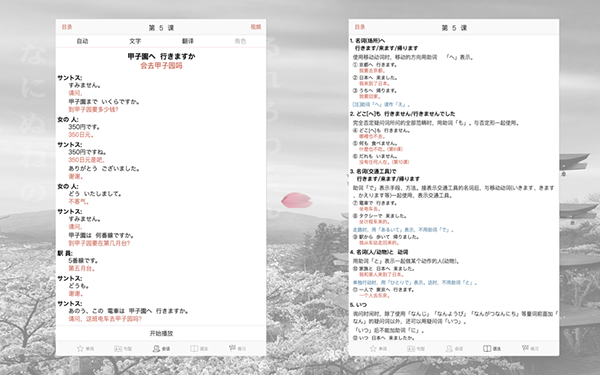Screen dimensions: 600x375
Task: Click example ⑨ 駅から 歩いて 帰りました。
Action: (x=386, y=237)
